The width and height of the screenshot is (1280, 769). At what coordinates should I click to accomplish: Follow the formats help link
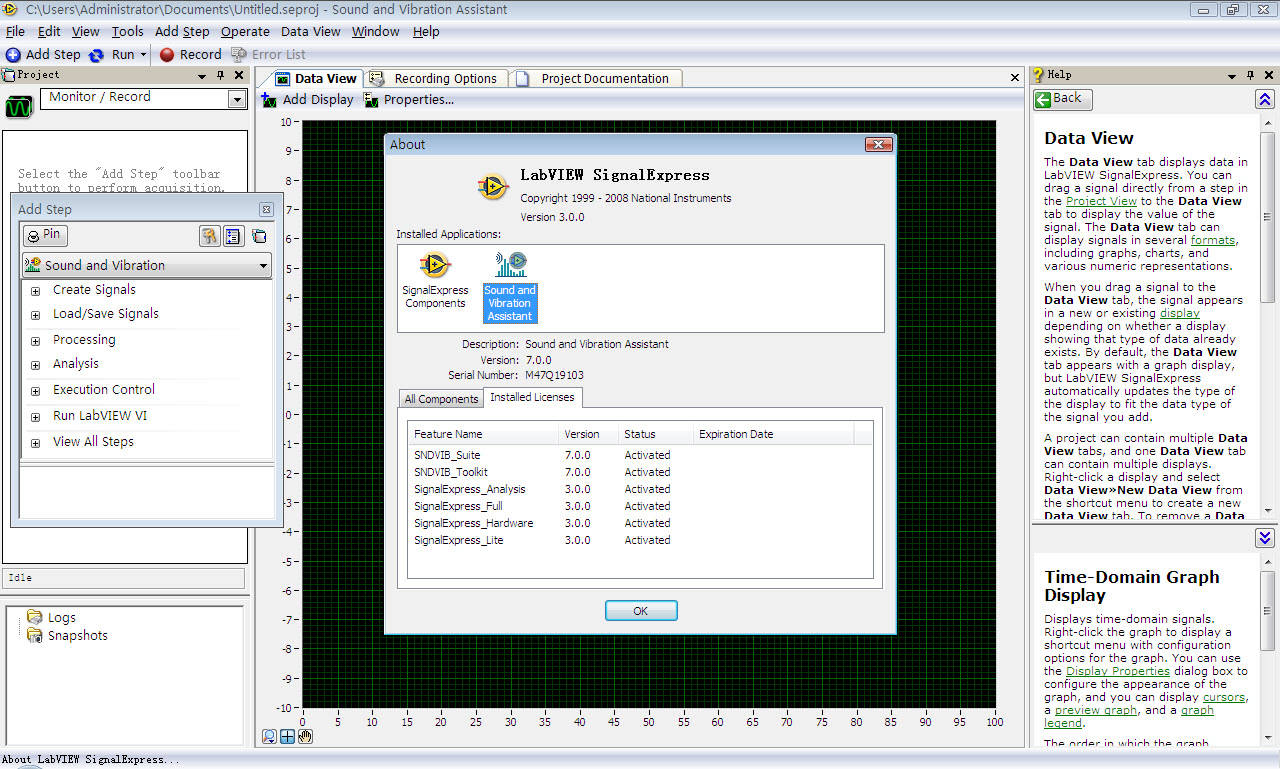tap(1213, 240)
